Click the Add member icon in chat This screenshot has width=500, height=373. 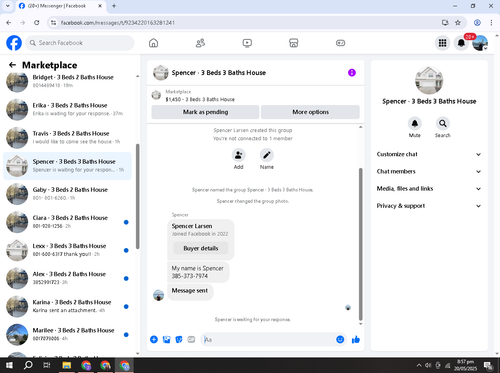(x=239, y=155)
